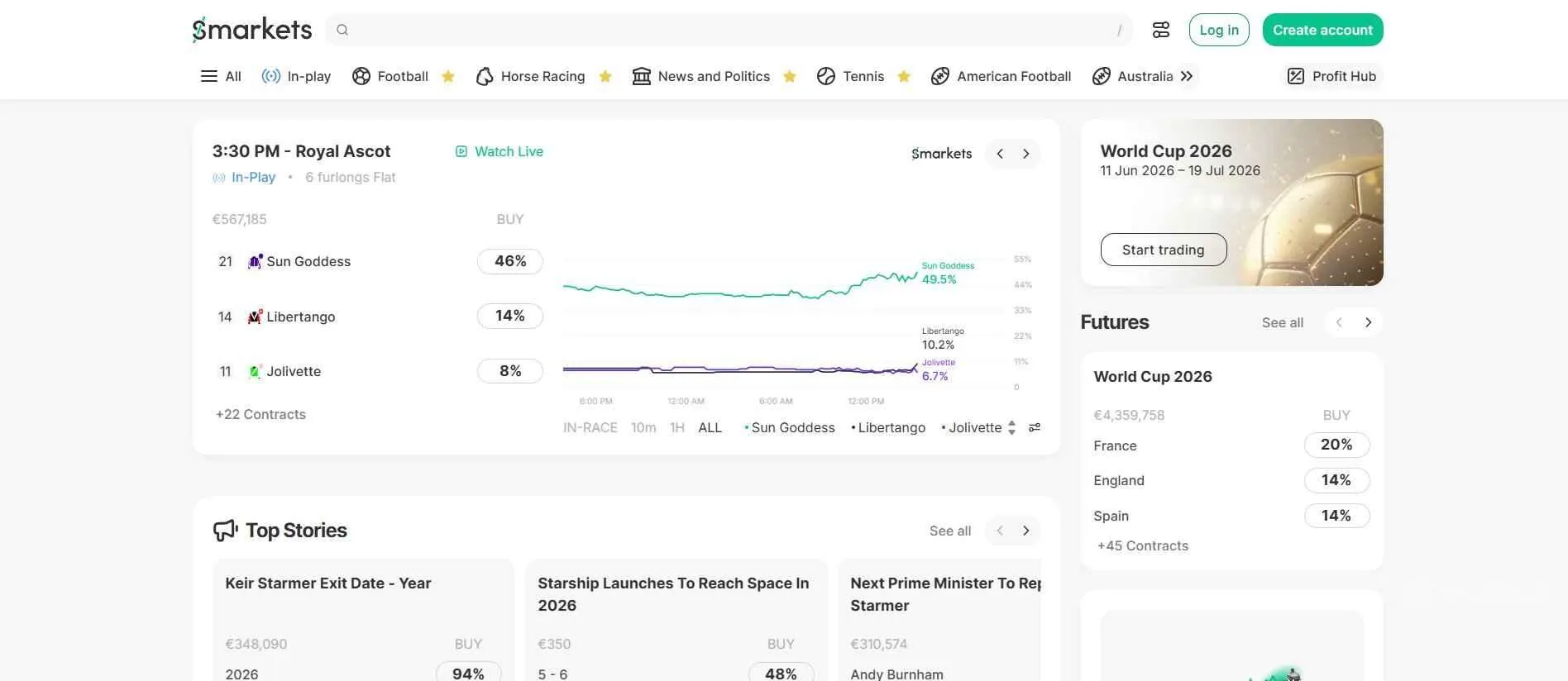Open the settings sliders icon in header
The image size is (1568, 681).
tap(1161, 30)
